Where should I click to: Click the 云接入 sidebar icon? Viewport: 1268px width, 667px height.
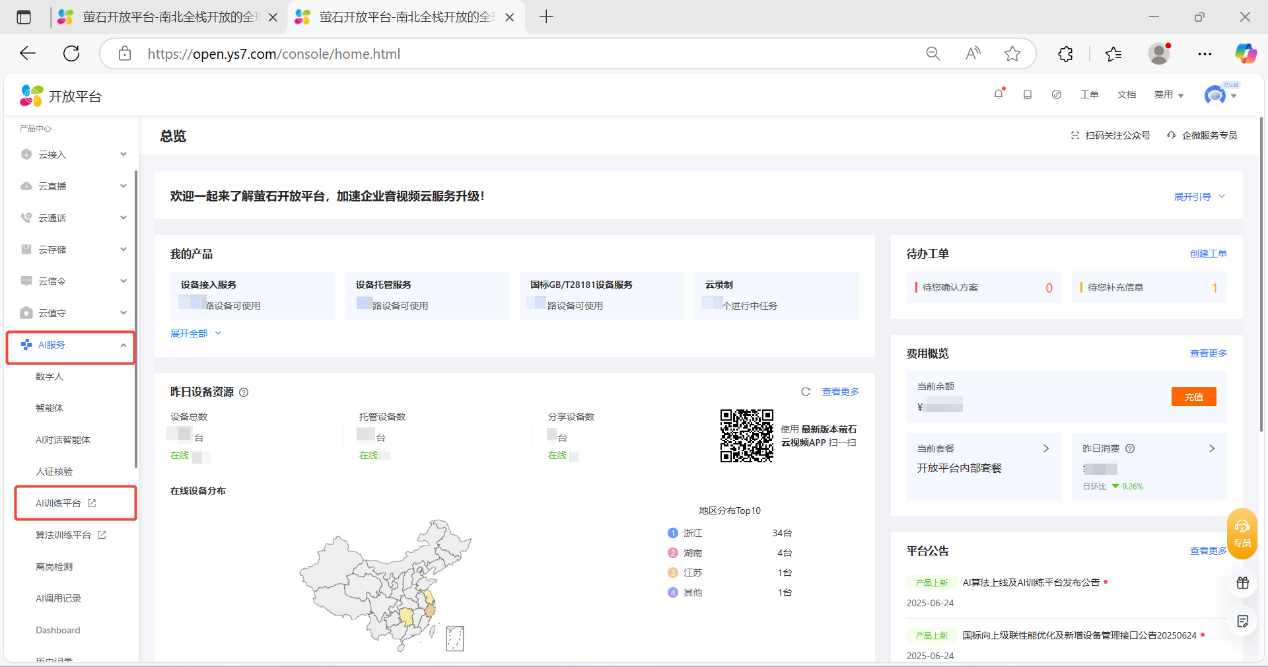coord(26,154)
